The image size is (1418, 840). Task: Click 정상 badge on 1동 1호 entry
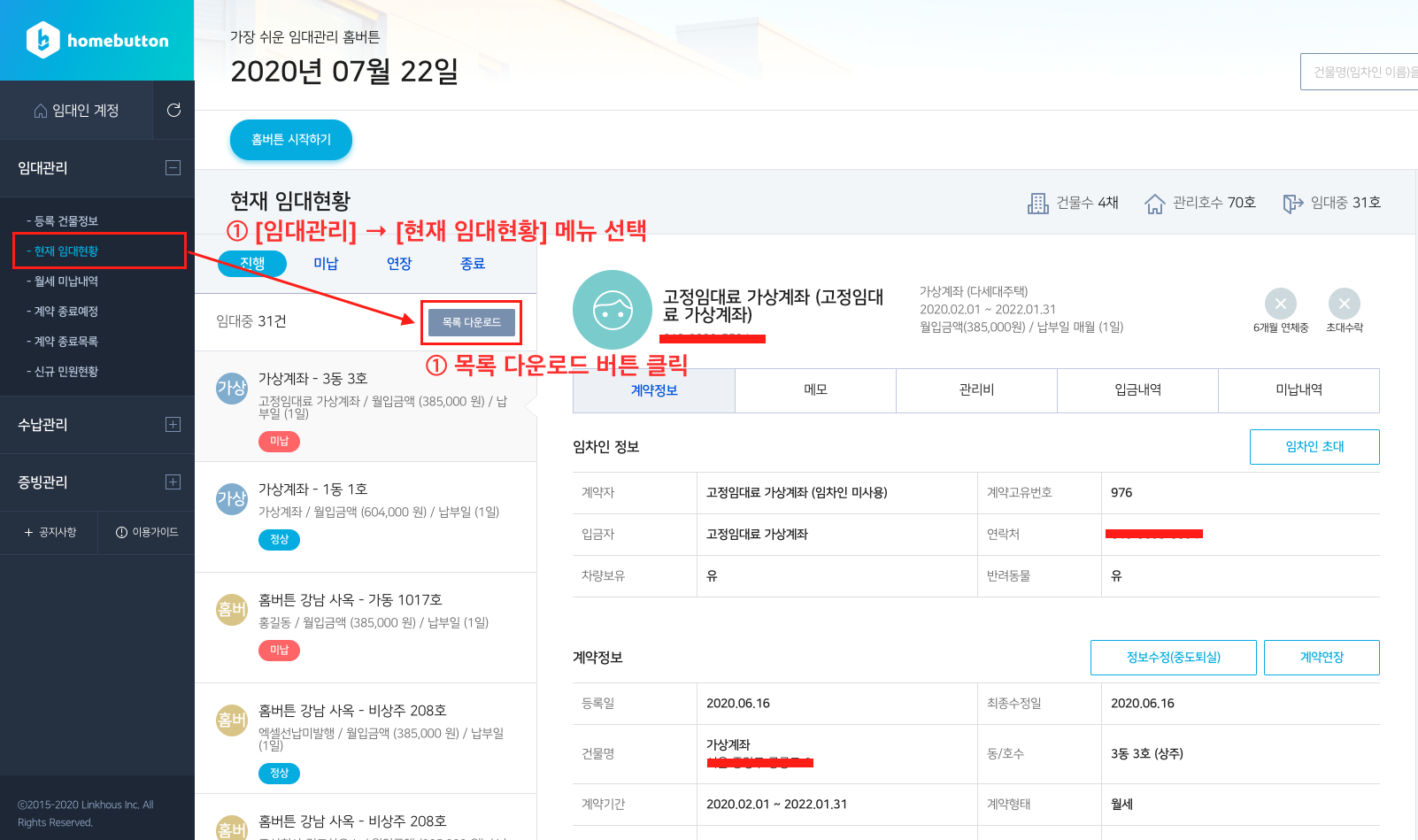(x=279, y=539)
